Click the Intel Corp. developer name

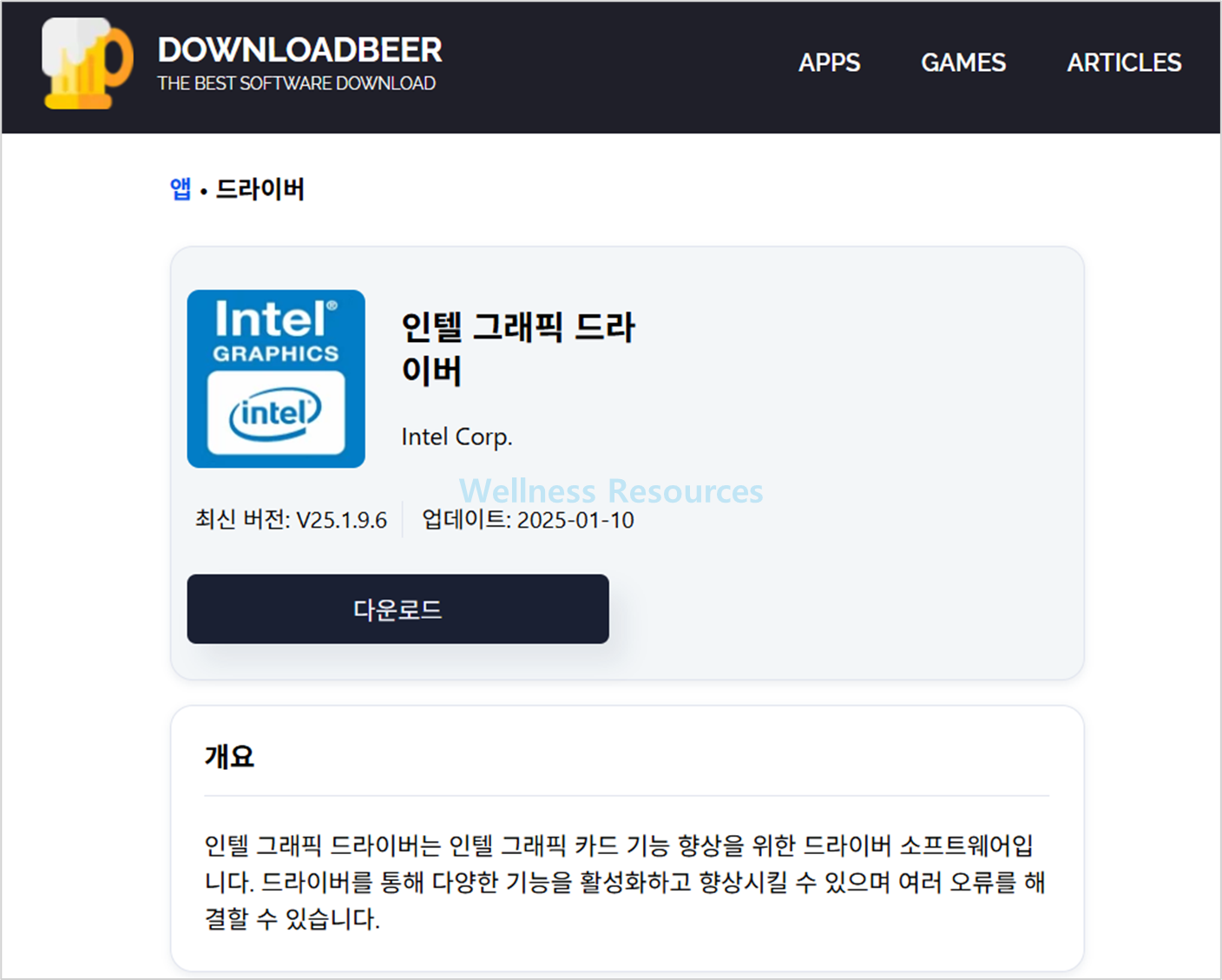point(457,437)
